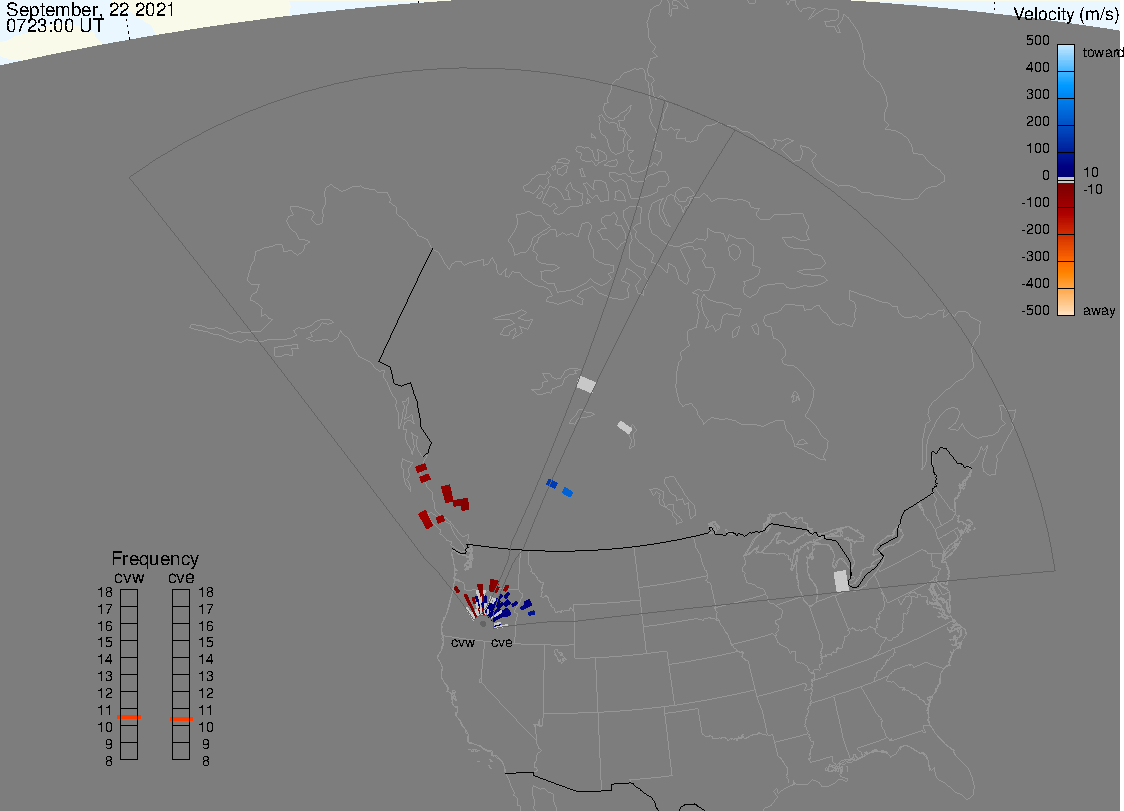Click the 0723:00 UT timestamp
This screenshot has width=1124, height=811.
coord(55,27)
